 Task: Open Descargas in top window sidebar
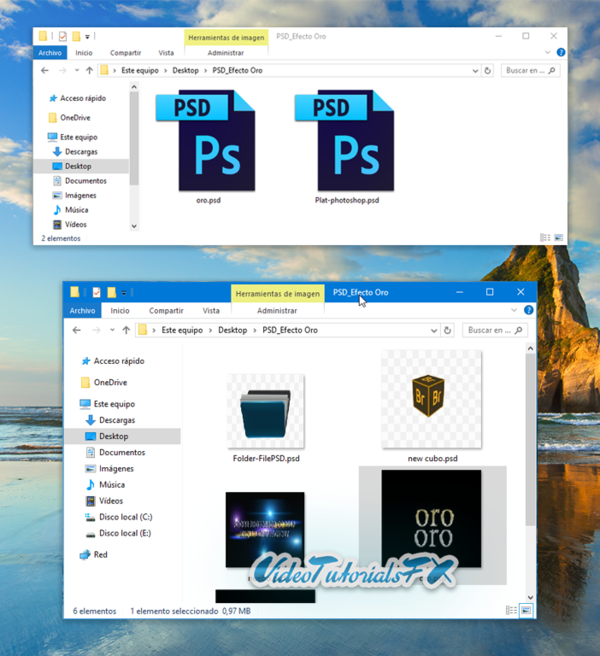coord(75,151)
